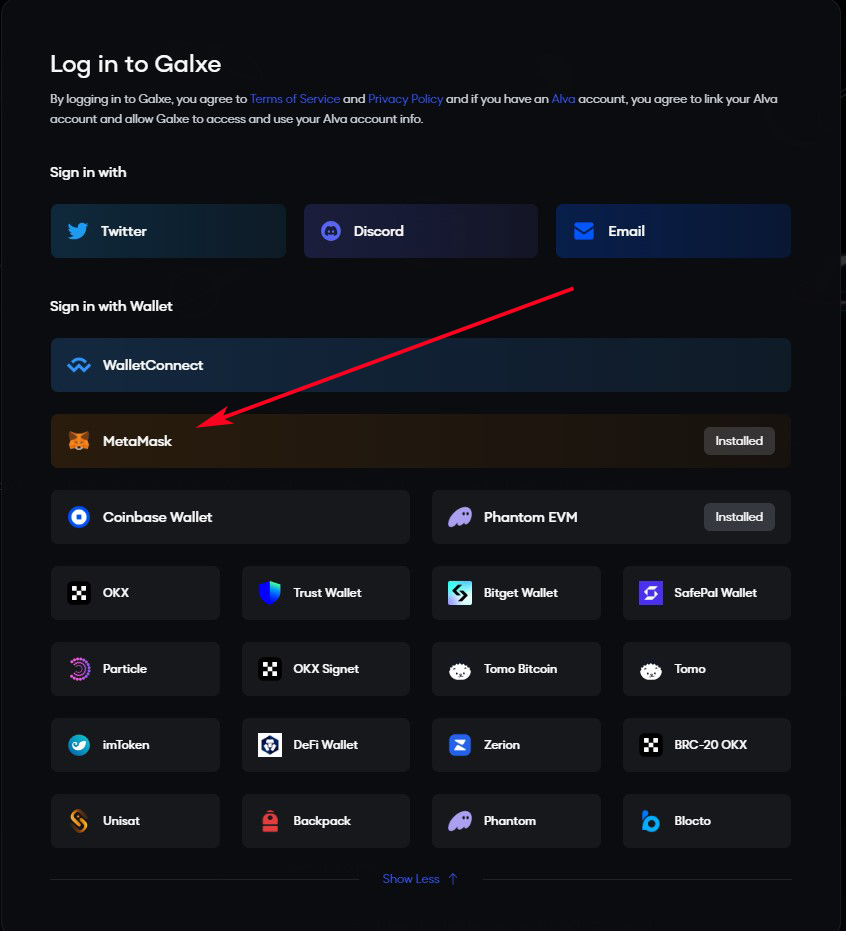Click the Zerion wallet icon
Viewport: 846px width, 931px height.
[x=460, y=745]
